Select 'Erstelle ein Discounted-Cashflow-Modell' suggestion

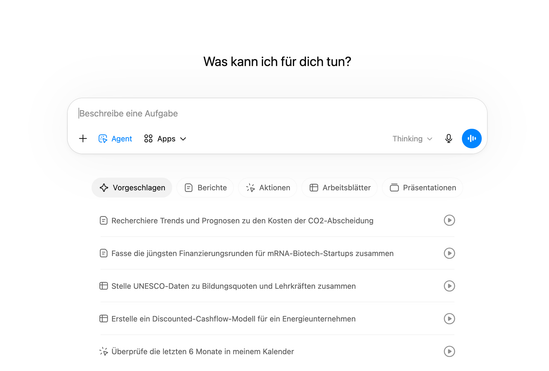(234, 318)
